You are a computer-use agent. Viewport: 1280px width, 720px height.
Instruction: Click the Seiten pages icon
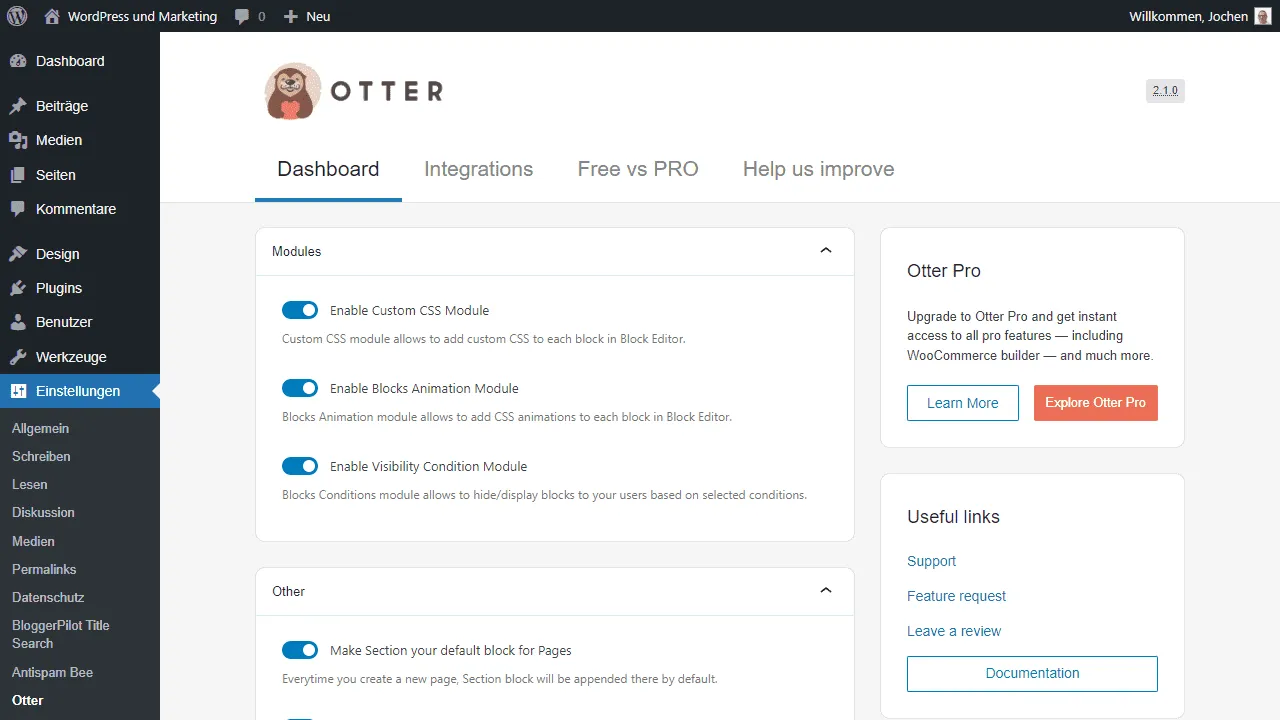point(18,175)
